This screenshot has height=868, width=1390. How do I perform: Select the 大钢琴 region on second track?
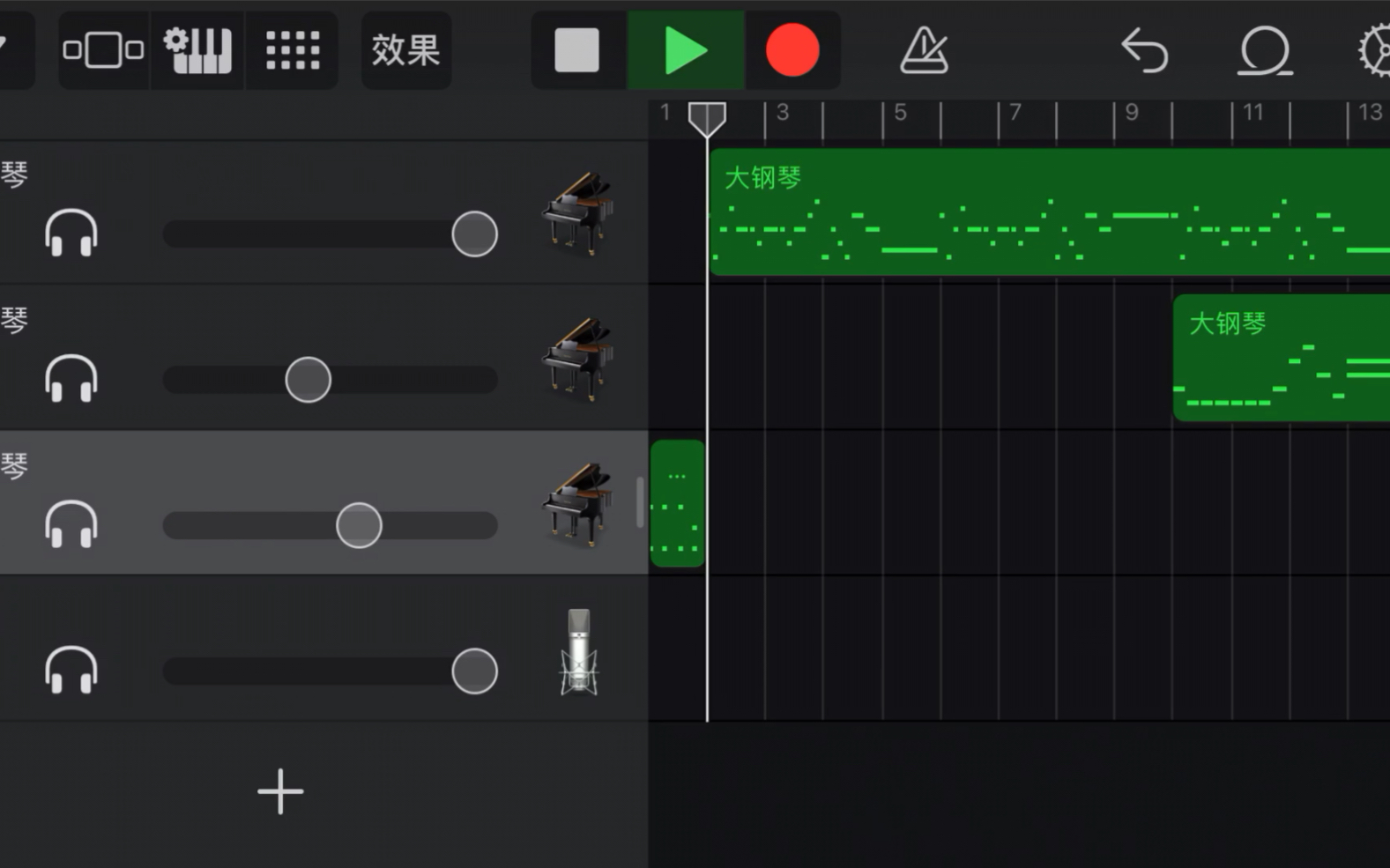coord(1282,358)
